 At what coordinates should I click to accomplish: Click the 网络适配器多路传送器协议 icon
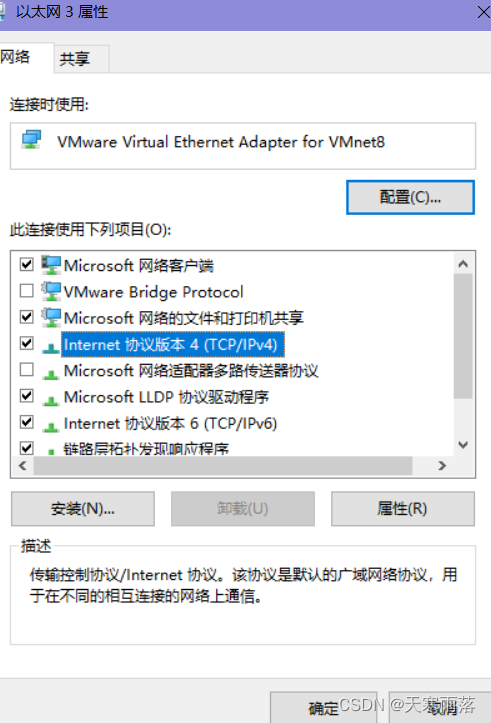click(51, 374)
